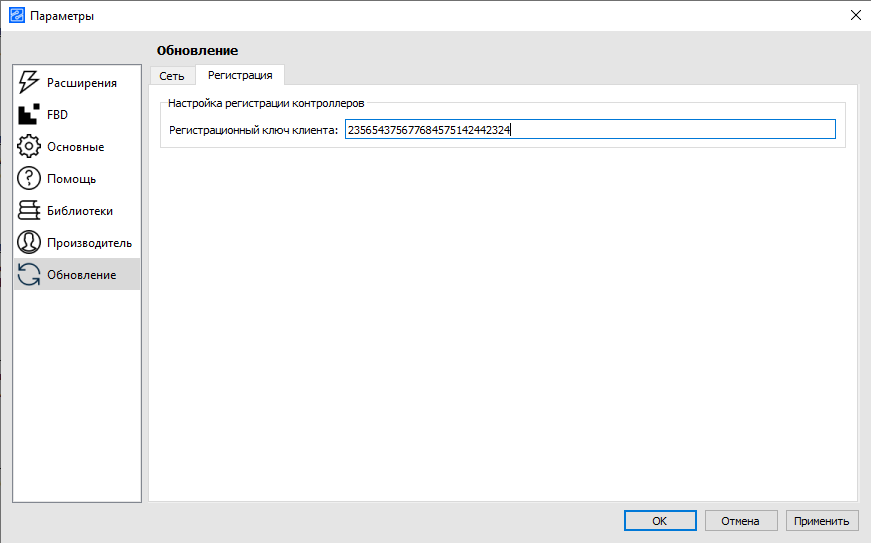871x543 pixels.
Task: Click the gear icon for Основные
Action: click(29, 147)
